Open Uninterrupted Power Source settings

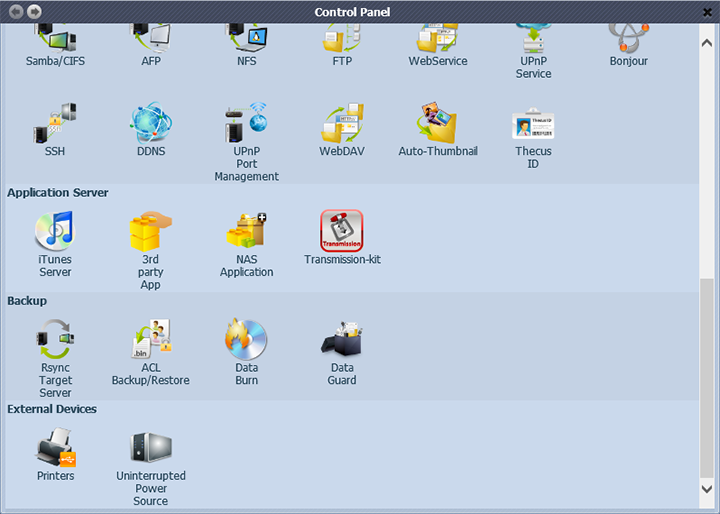pyautogui.click(x=151, y=449)
